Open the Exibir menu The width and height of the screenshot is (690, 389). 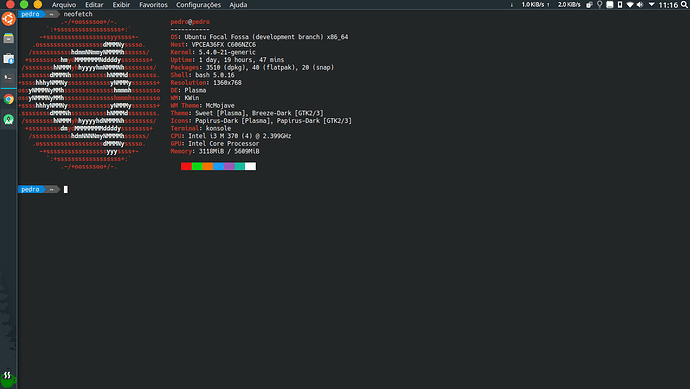pos(121,5)
